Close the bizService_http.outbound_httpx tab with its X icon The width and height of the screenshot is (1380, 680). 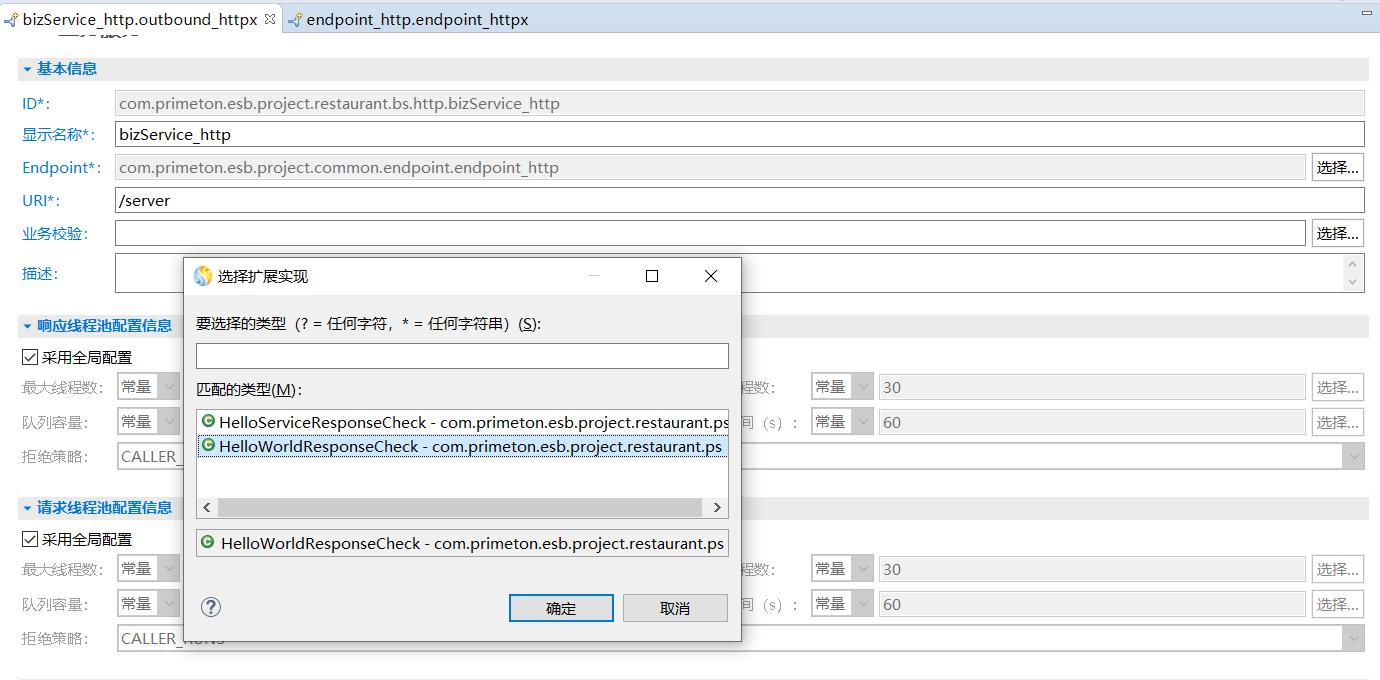tap(269, 19)
